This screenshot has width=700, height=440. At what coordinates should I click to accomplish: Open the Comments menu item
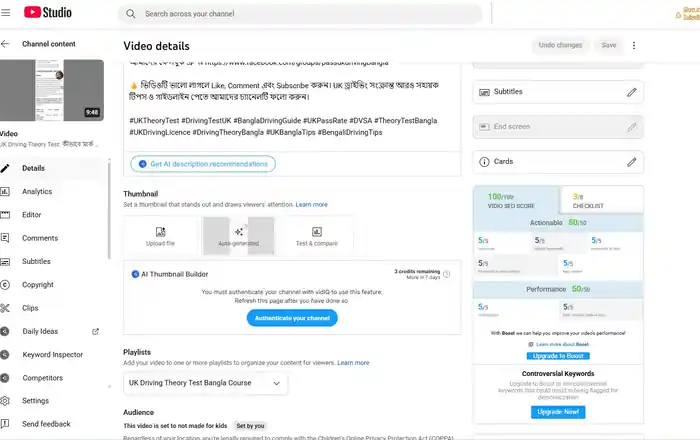pyautogui.click(x=54, y=238)
